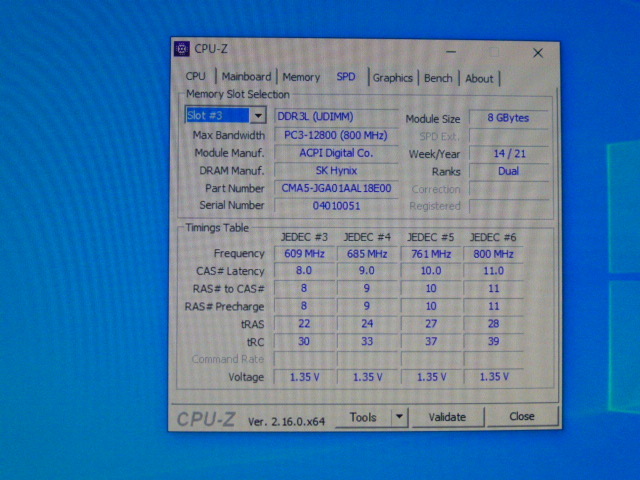This screenshot has width=640, height=480.
Task: Open the Tools dropdown arrow
Action: pos(399,417)
